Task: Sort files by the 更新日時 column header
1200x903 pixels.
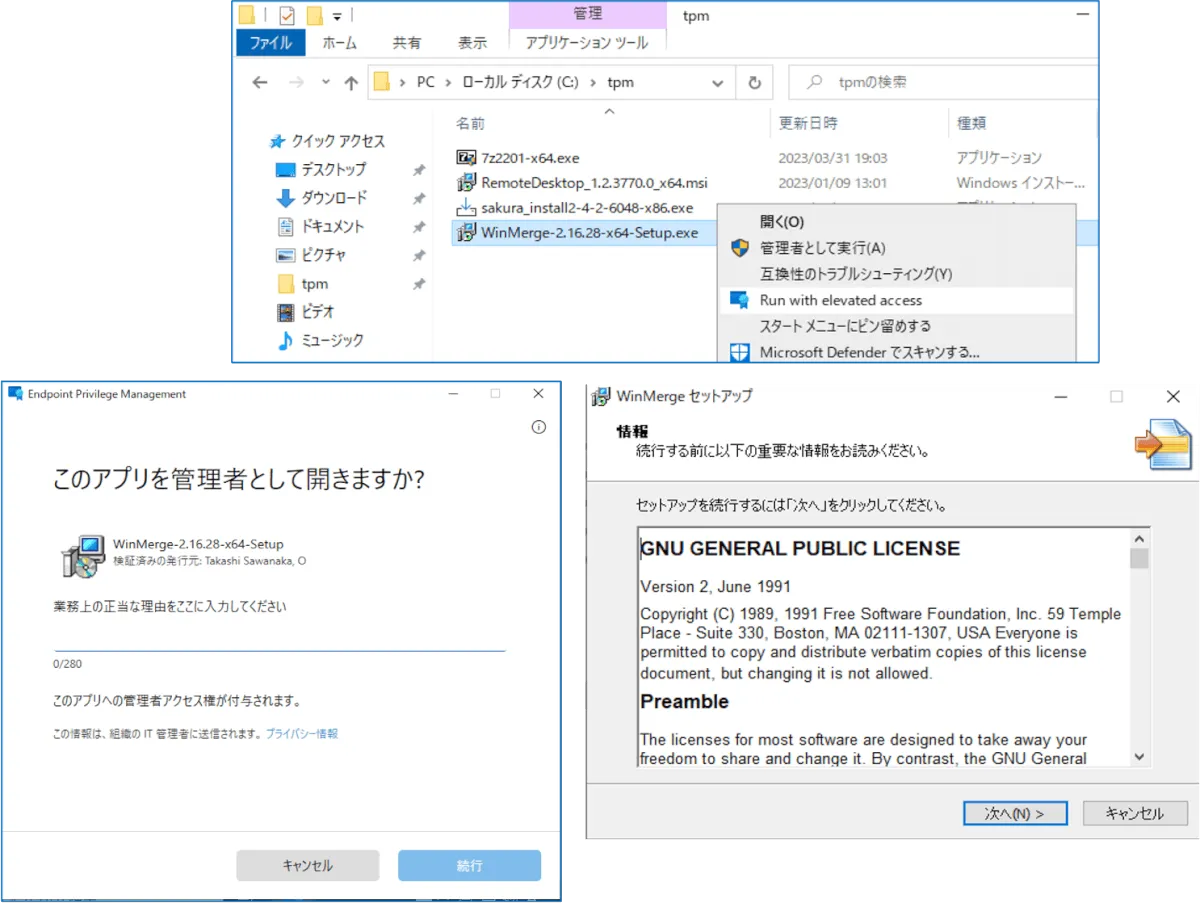Action: tap(808, 123)
